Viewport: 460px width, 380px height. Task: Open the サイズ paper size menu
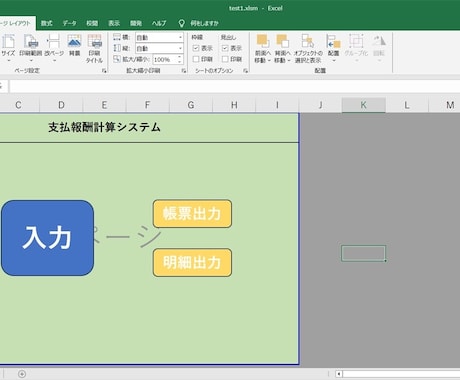coord(8,49)
